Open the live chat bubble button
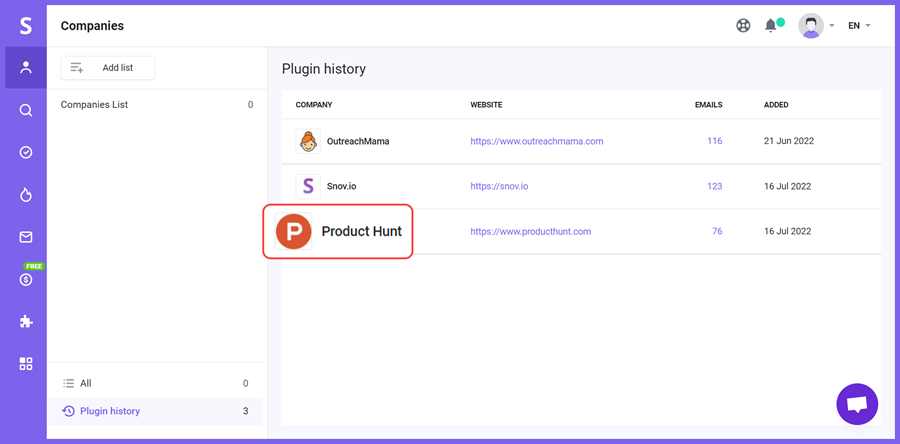 [857, 404]
